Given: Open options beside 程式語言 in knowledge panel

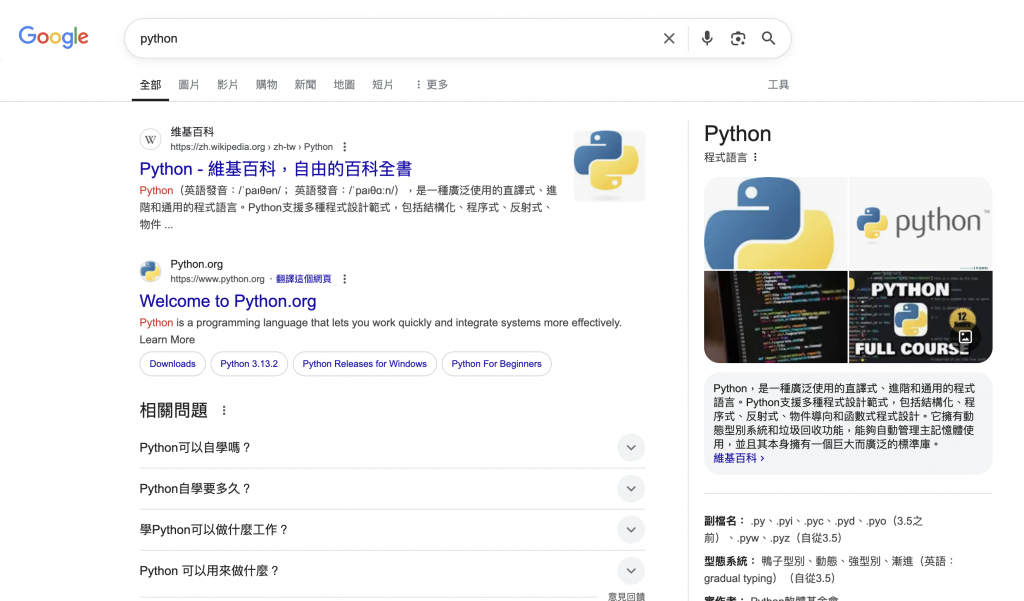Looking at the screenshot, I should point(756,157).
